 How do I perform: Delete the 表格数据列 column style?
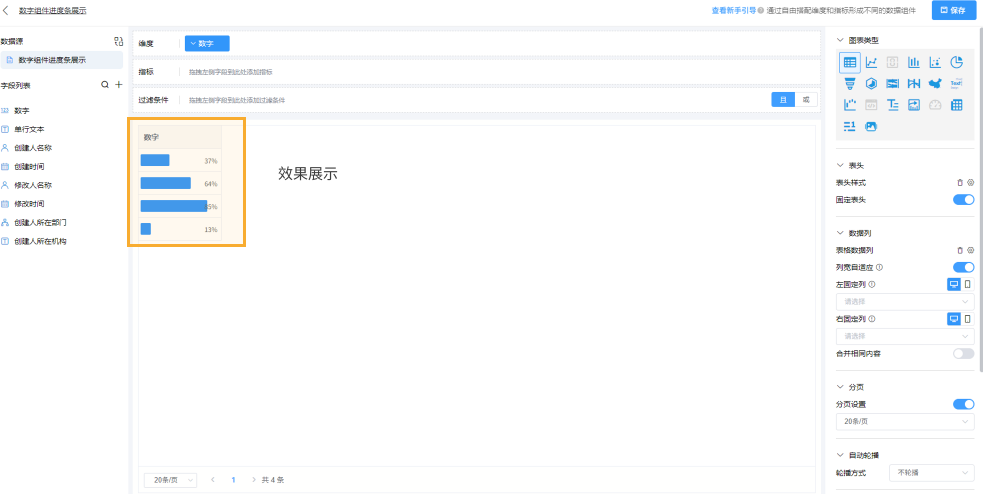(960, 250)
